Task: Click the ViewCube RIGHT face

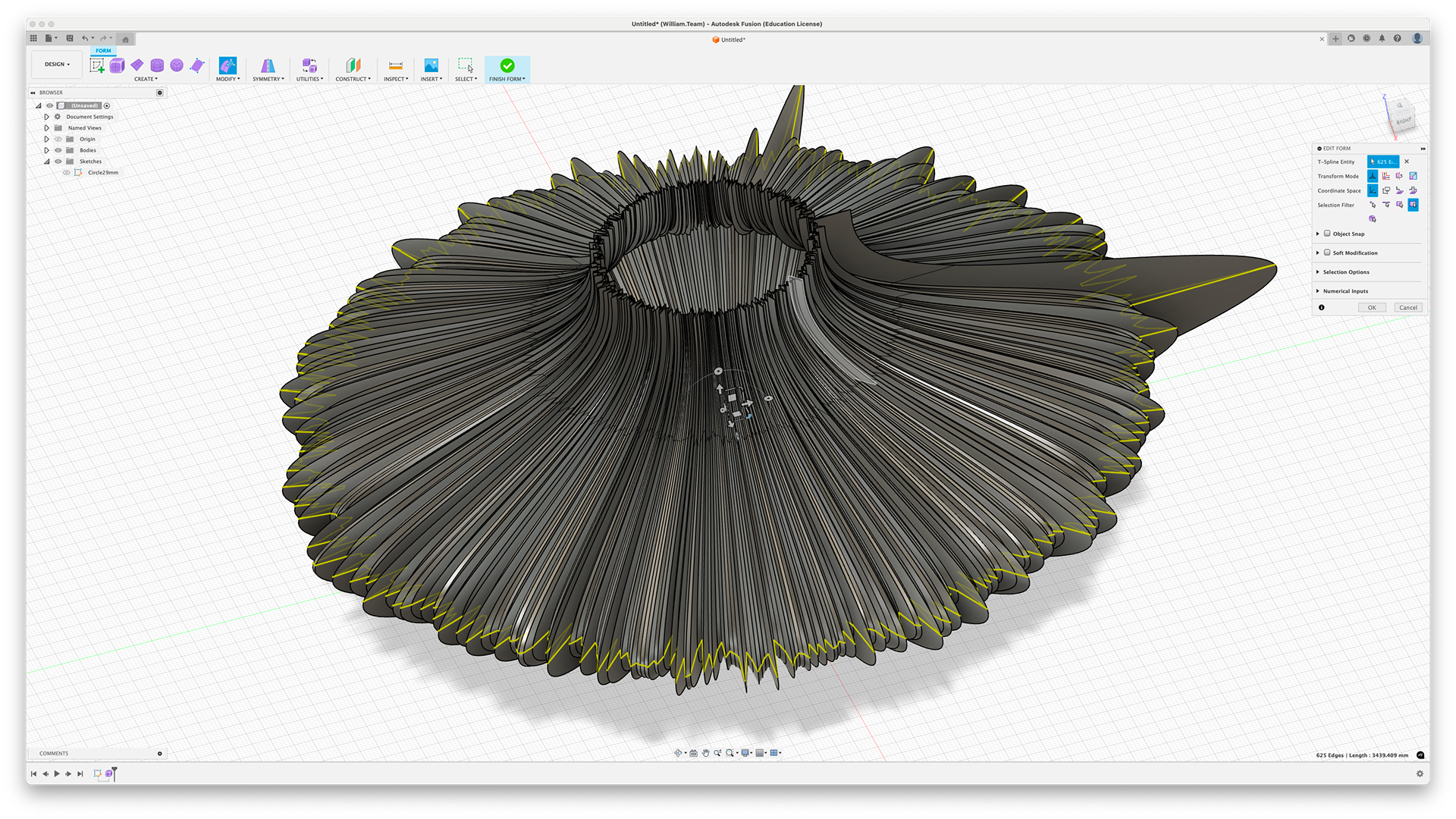Action: tap(1403, 121)
